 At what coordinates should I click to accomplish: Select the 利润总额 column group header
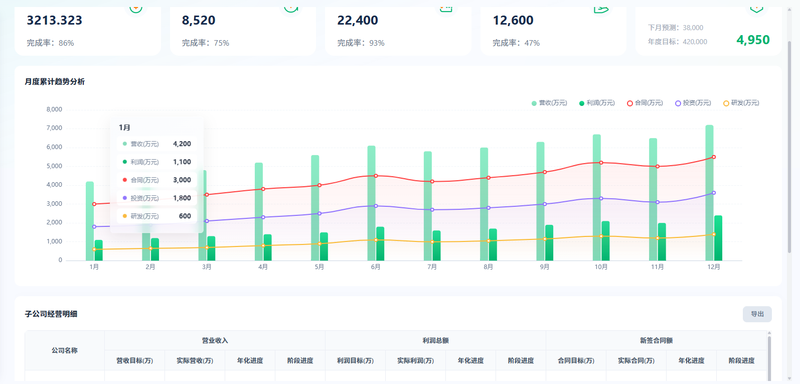(436, 340)
